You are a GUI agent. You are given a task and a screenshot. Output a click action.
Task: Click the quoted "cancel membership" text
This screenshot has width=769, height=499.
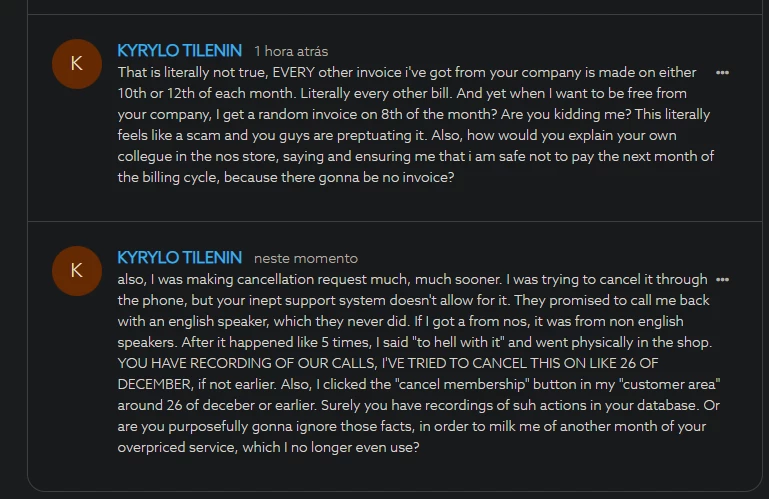(x=499, y=384)
